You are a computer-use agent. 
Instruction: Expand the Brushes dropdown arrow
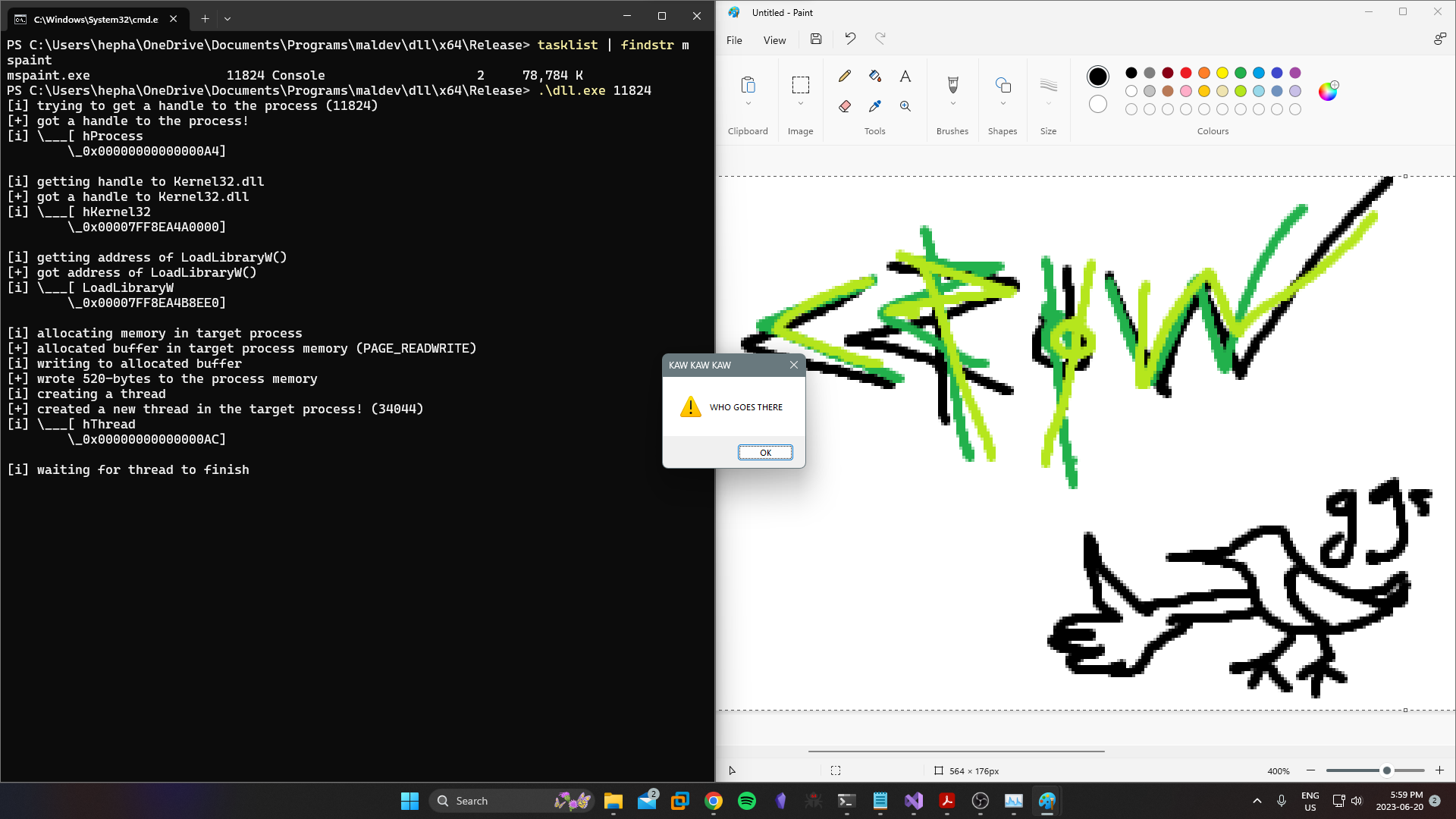(x=953, y=104)
